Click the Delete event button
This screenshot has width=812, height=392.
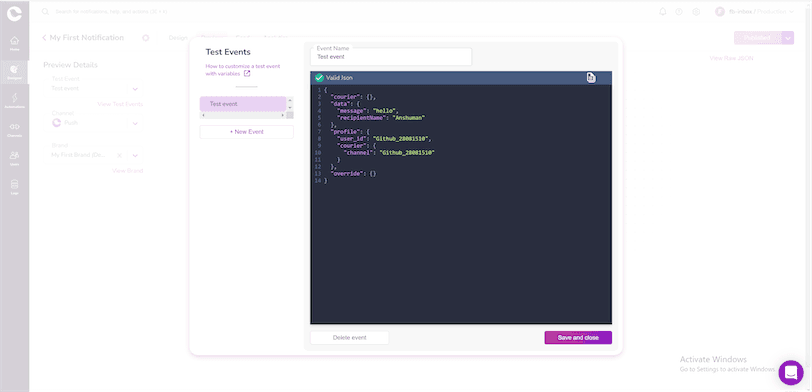(350, 338)
